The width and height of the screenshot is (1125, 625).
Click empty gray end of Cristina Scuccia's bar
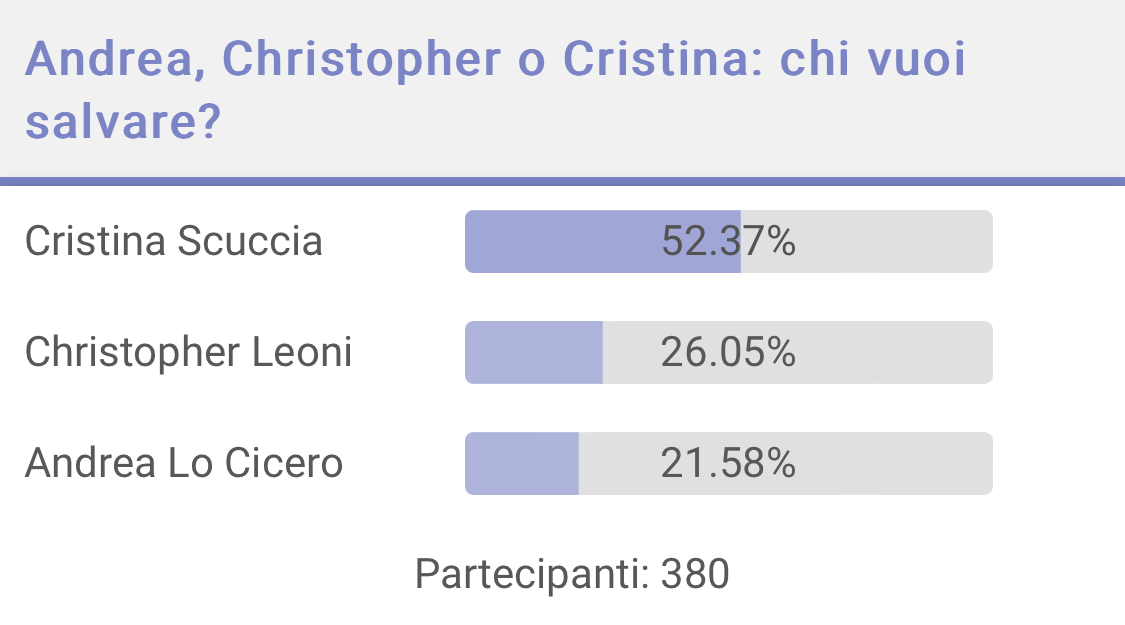point(895,241)
